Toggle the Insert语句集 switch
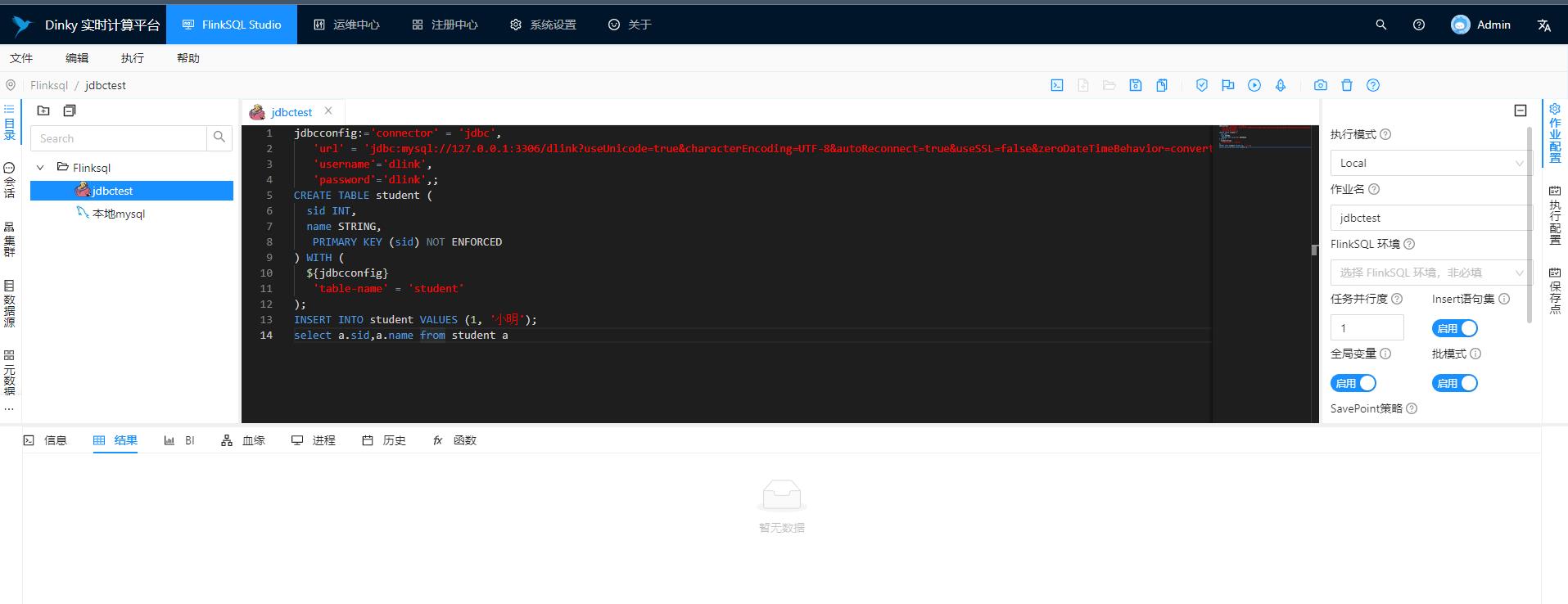1568x604 pixels. tap(1455, 328)
